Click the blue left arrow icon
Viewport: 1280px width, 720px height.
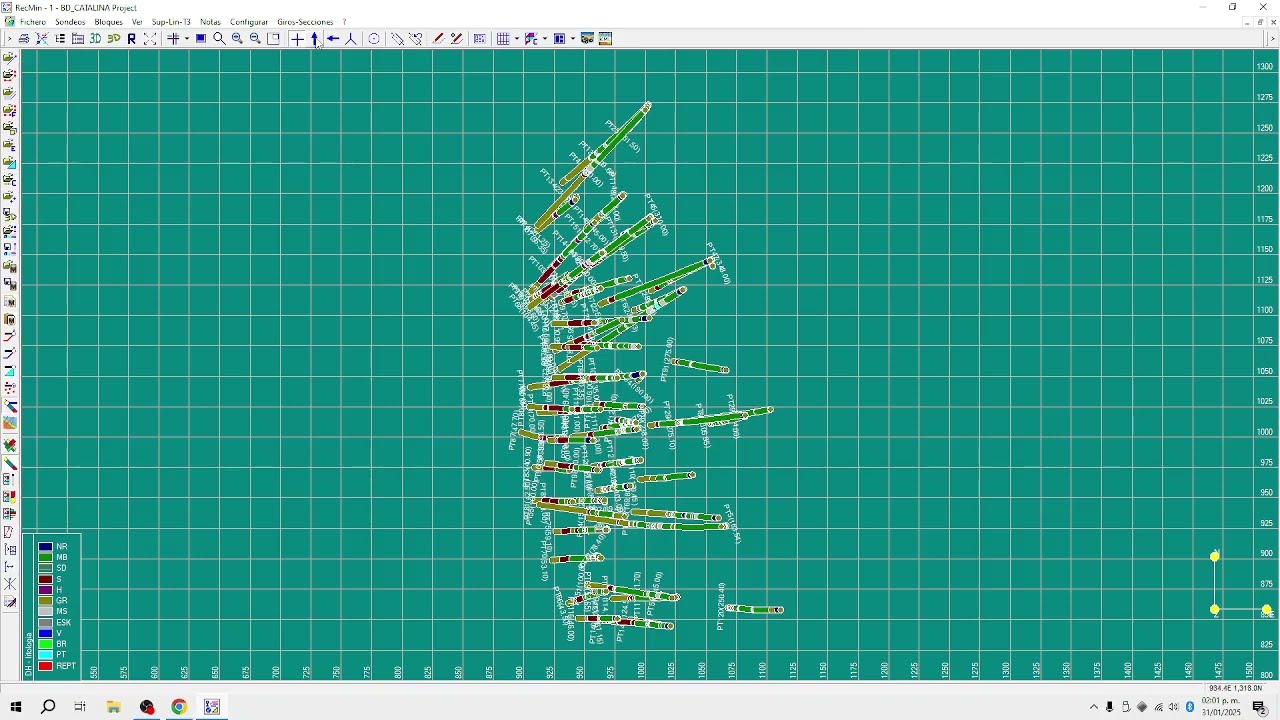click(x=333, y=39)
